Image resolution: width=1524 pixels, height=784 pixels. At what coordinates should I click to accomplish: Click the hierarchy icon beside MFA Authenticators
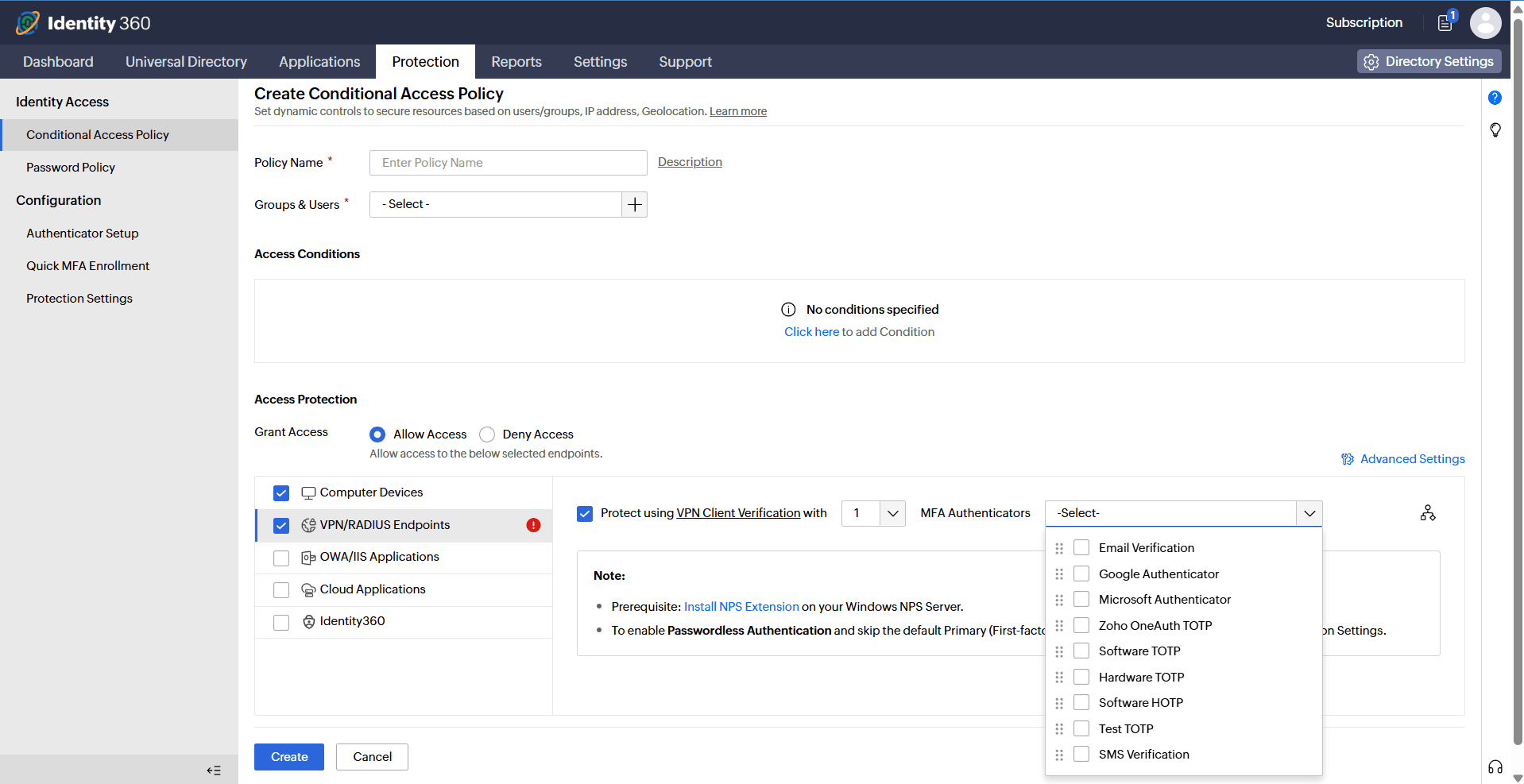coord(1428,513)
